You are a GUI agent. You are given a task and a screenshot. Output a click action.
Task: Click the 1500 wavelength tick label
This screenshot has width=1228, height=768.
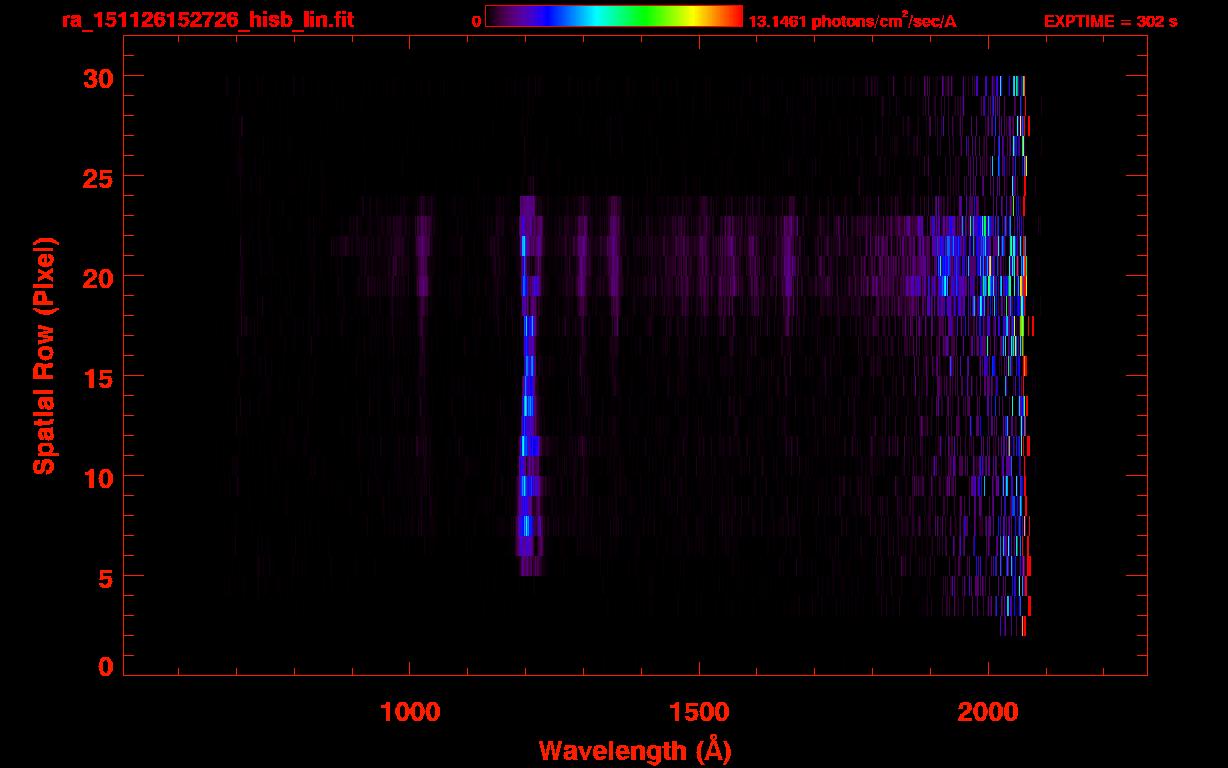click(x=699, y=712)
